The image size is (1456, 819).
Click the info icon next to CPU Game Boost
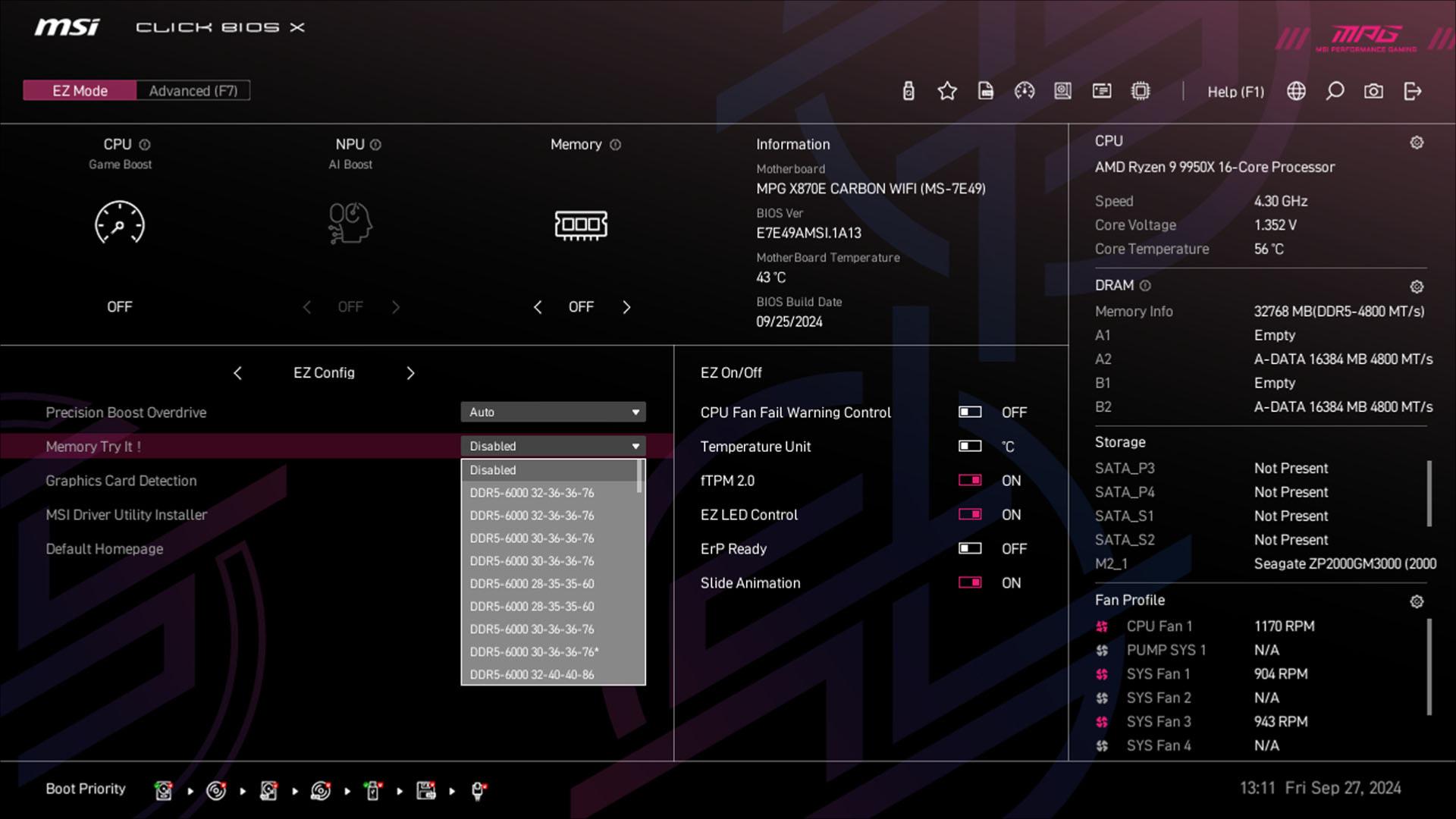point(145,144)
